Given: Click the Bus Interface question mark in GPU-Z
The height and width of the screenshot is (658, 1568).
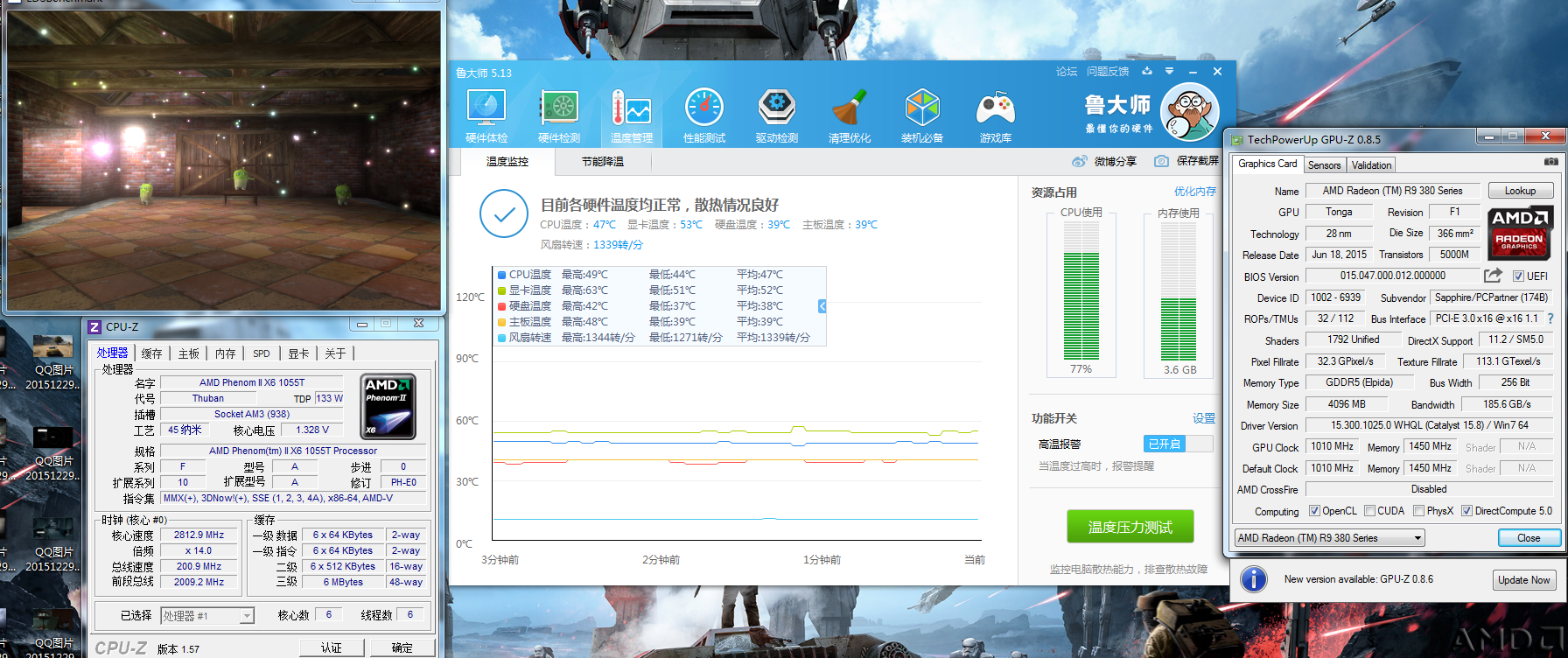Looking at the screenshot, I should pos(1550,318).
